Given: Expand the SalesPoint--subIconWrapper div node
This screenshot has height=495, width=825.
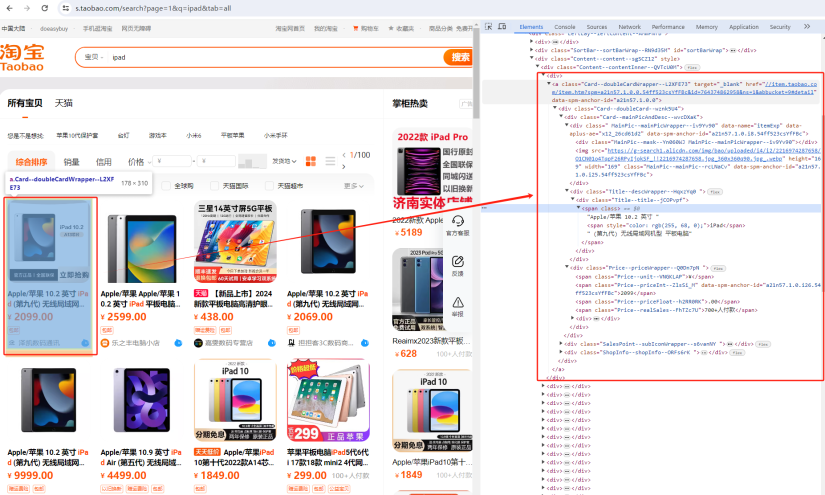Looking at the screenshot, I should (561, 344).
